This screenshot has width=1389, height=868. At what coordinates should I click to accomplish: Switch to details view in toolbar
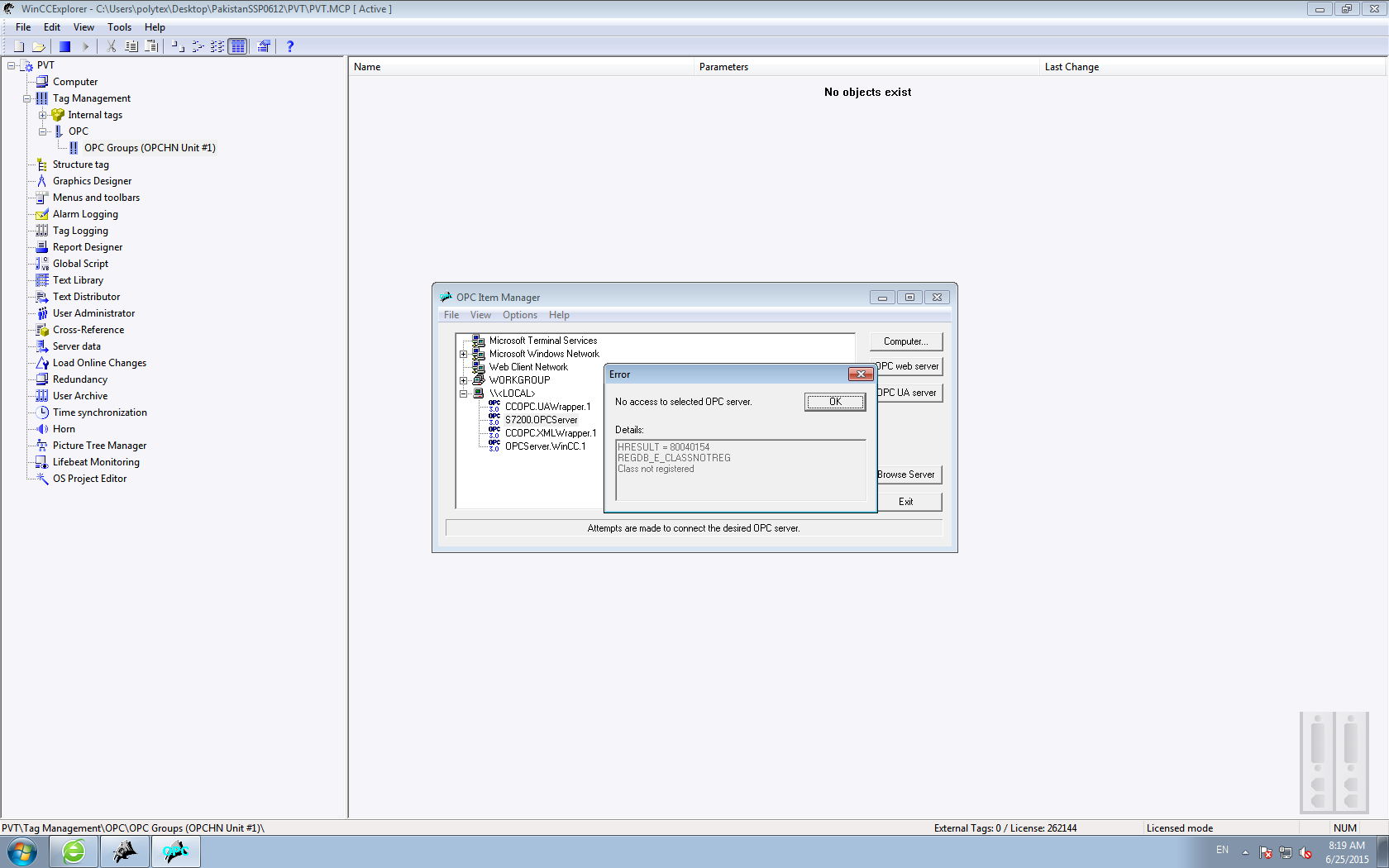[238, 47]
